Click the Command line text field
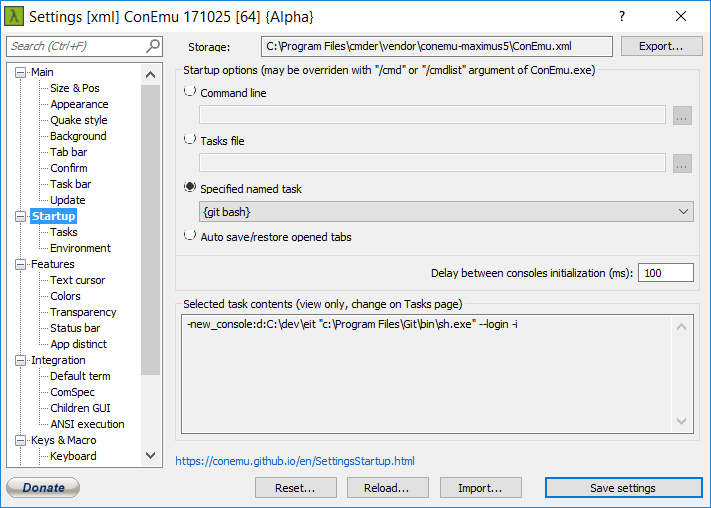Viewport: 711px width, 508px height. [432, 115]
